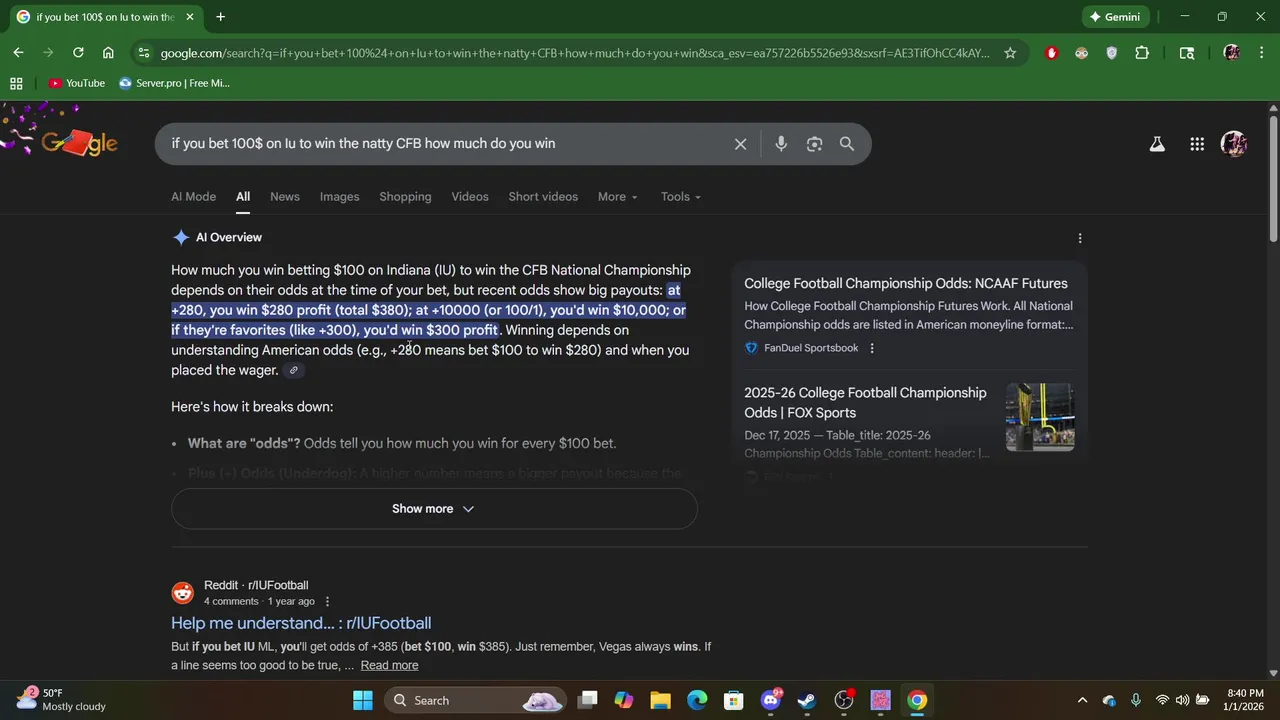View site information icon in address bar

[144, 53]
